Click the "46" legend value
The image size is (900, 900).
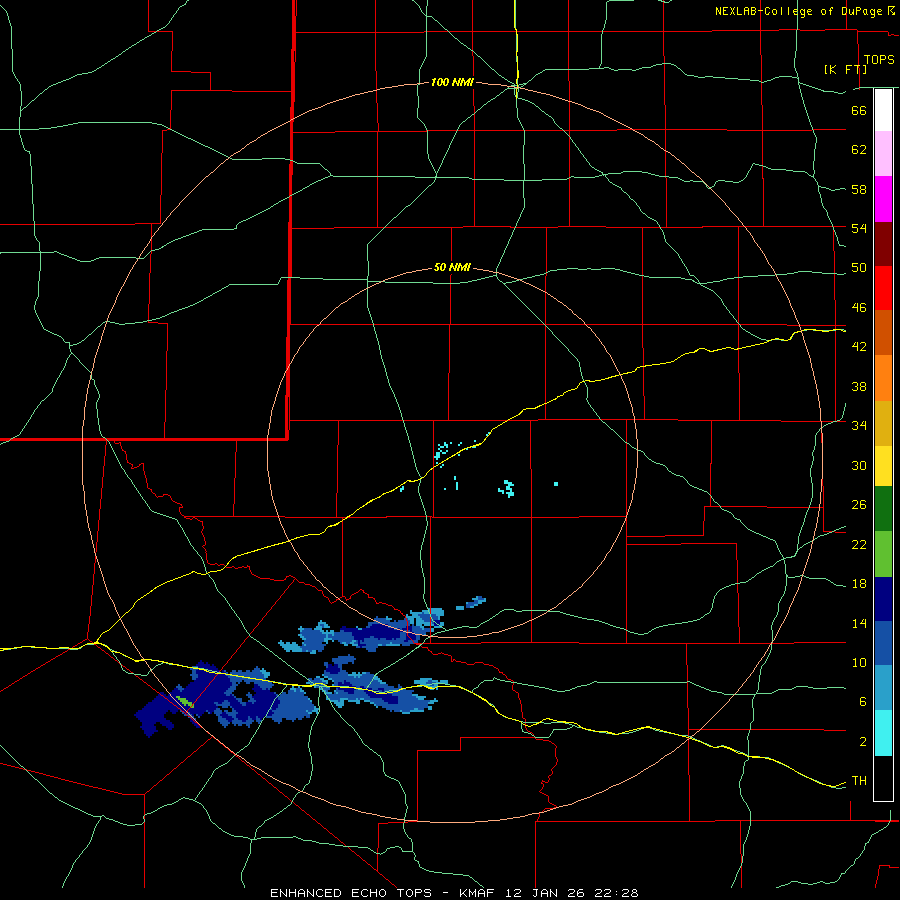(859, 308)
